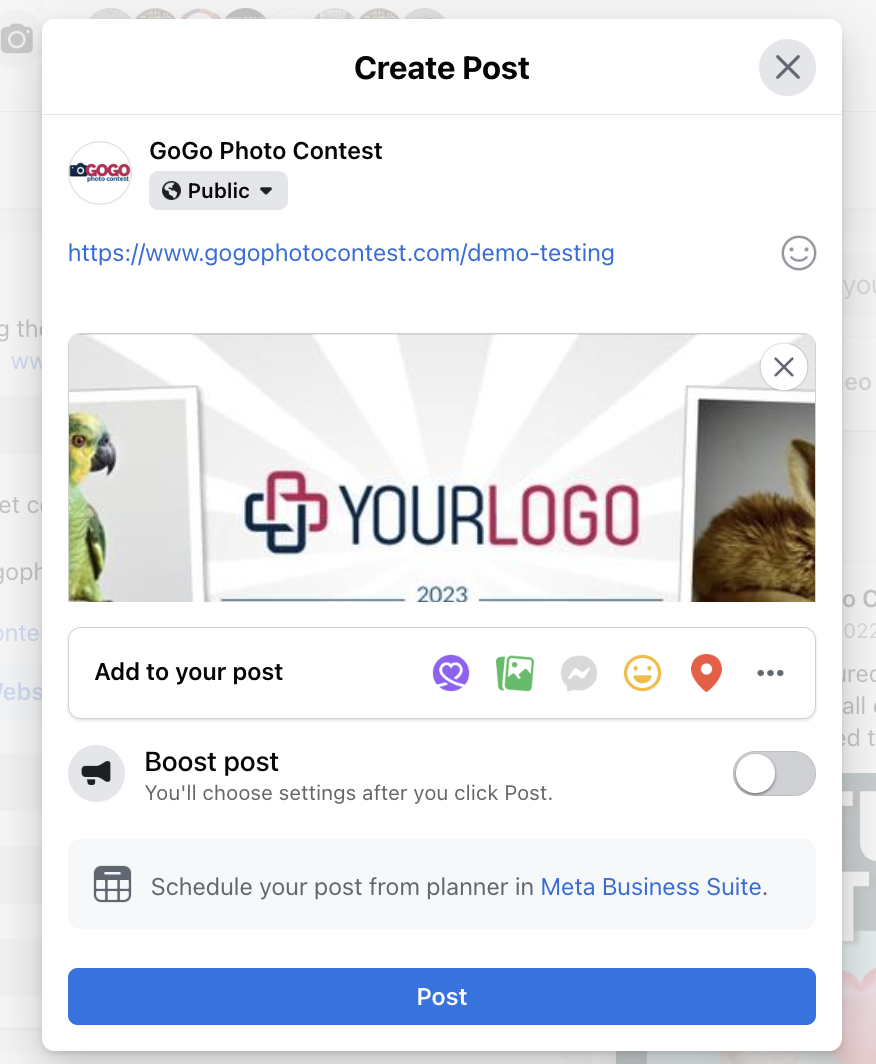Click the background camera icon
This screenshot has height=1064, width=876.
tap(17, 39)
